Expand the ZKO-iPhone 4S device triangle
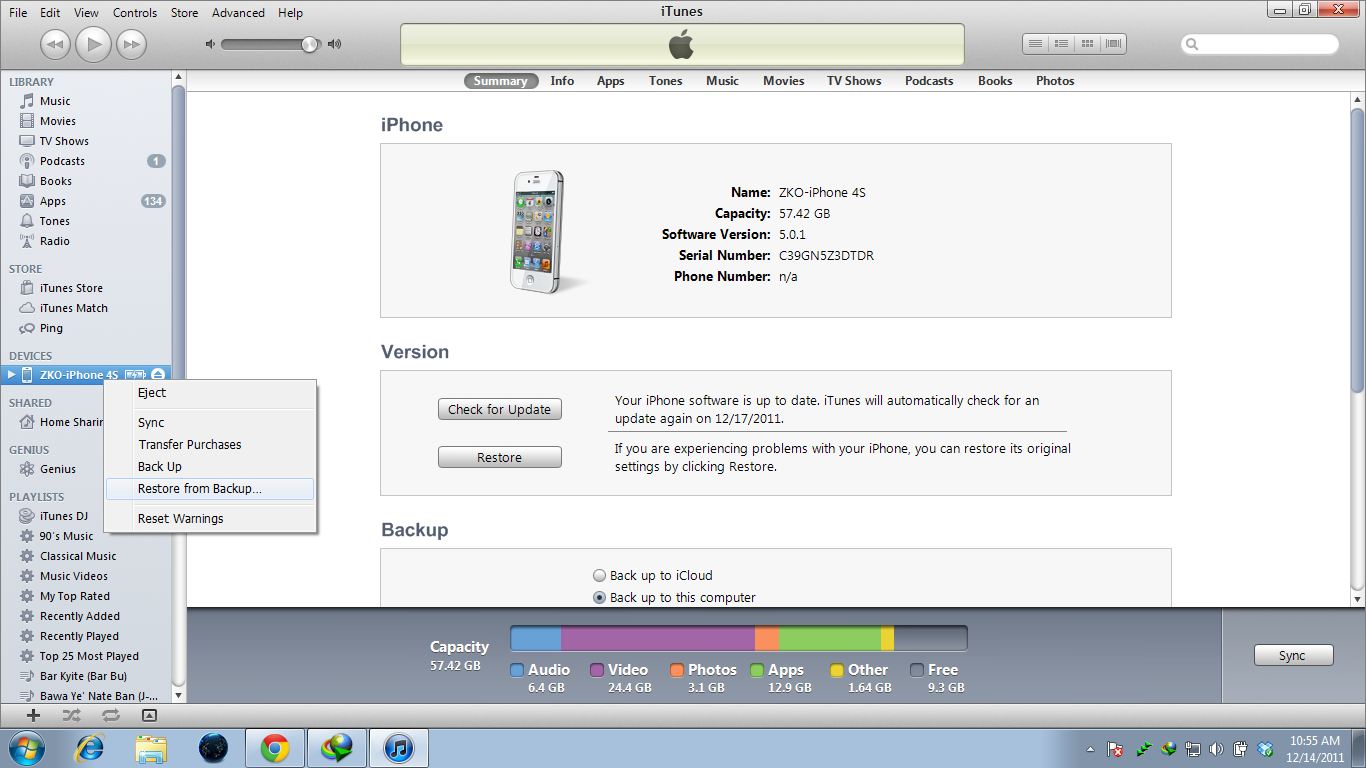 (11, 375)
